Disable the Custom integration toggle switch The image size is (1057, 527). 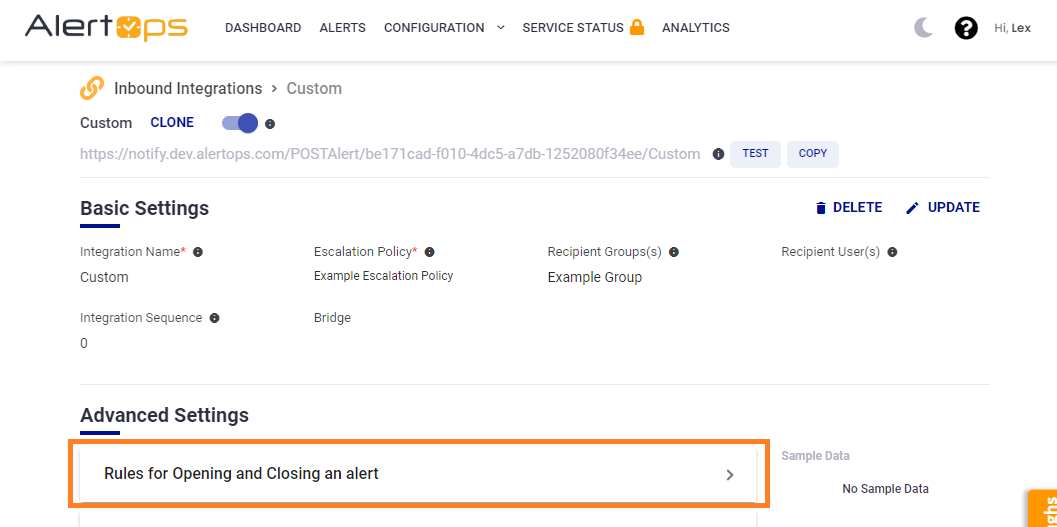click(240, 123)
